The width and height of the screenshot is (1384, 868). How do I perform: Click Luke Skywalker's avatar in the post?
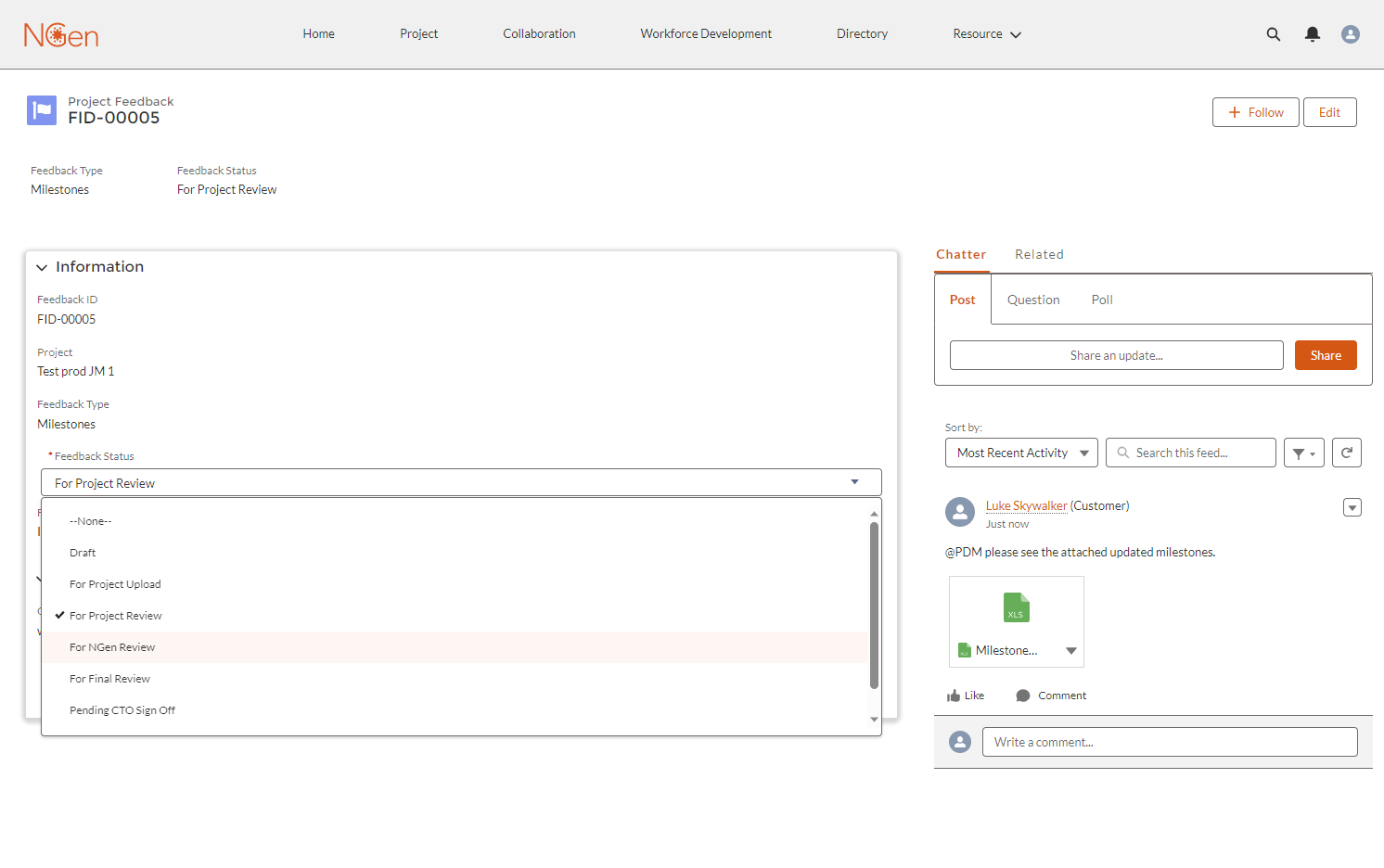[x=960, y=512]
